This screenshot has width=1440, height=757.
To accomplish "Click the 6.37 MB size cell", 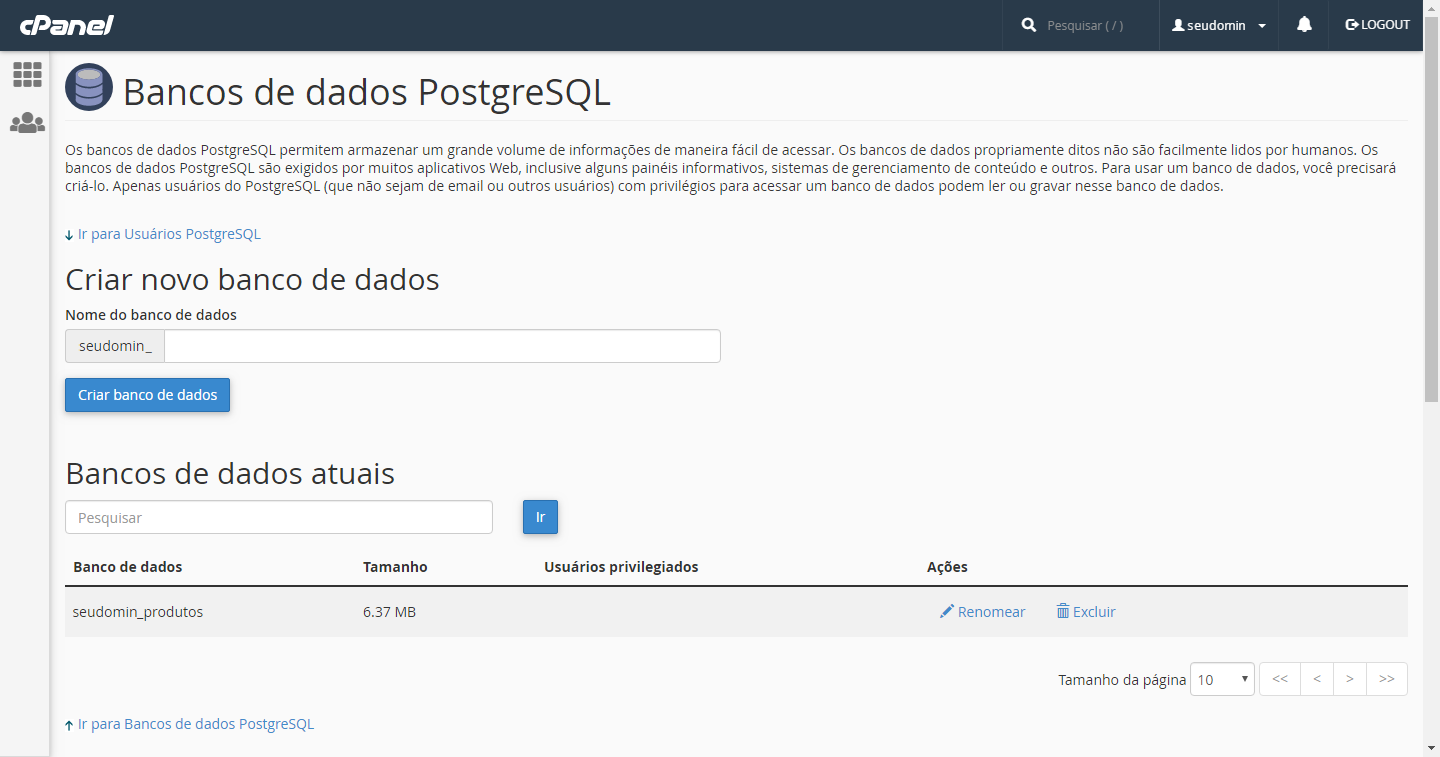I will (x=390, y=612).
